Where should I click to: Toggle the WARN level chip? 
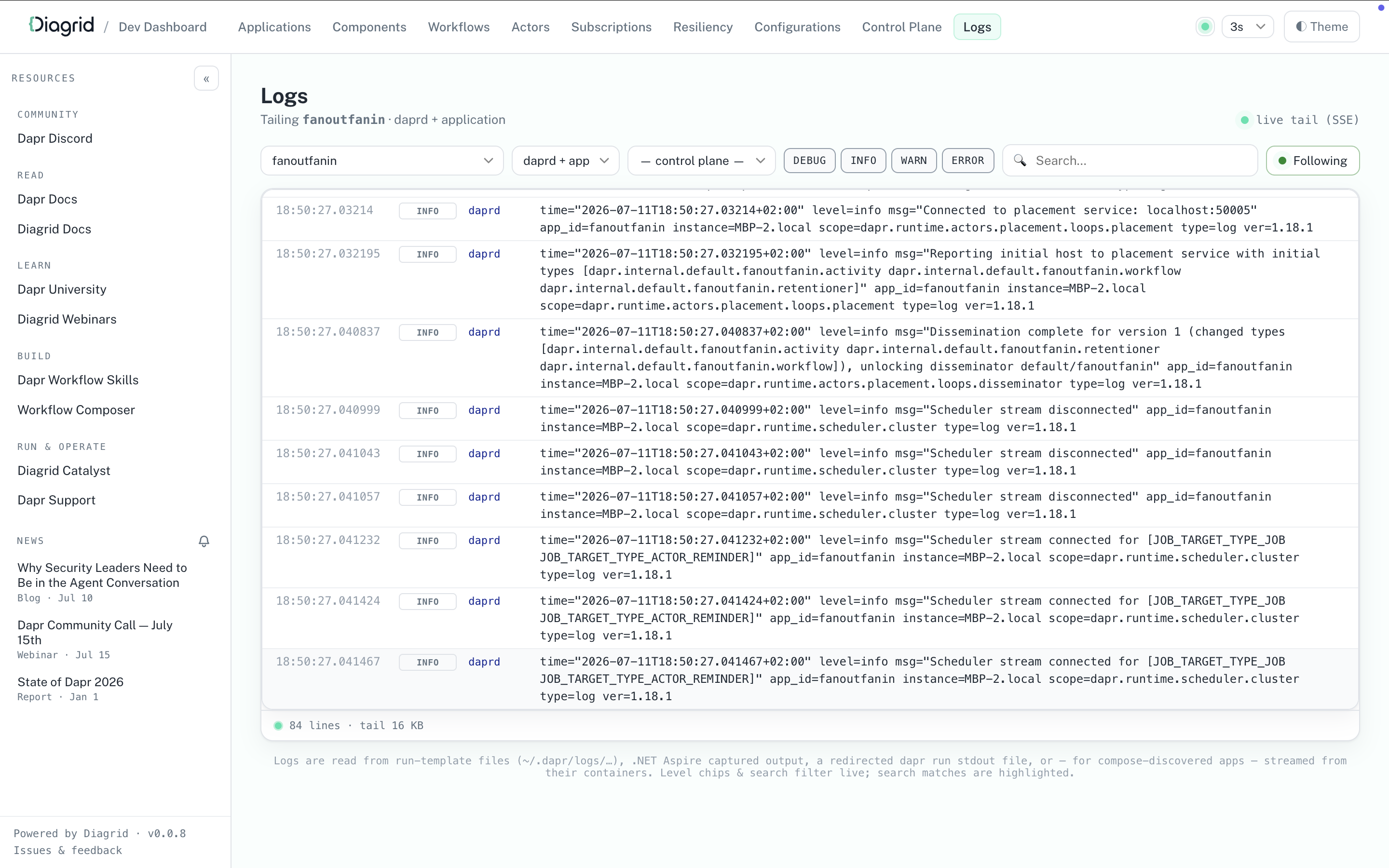pos(914,161)
